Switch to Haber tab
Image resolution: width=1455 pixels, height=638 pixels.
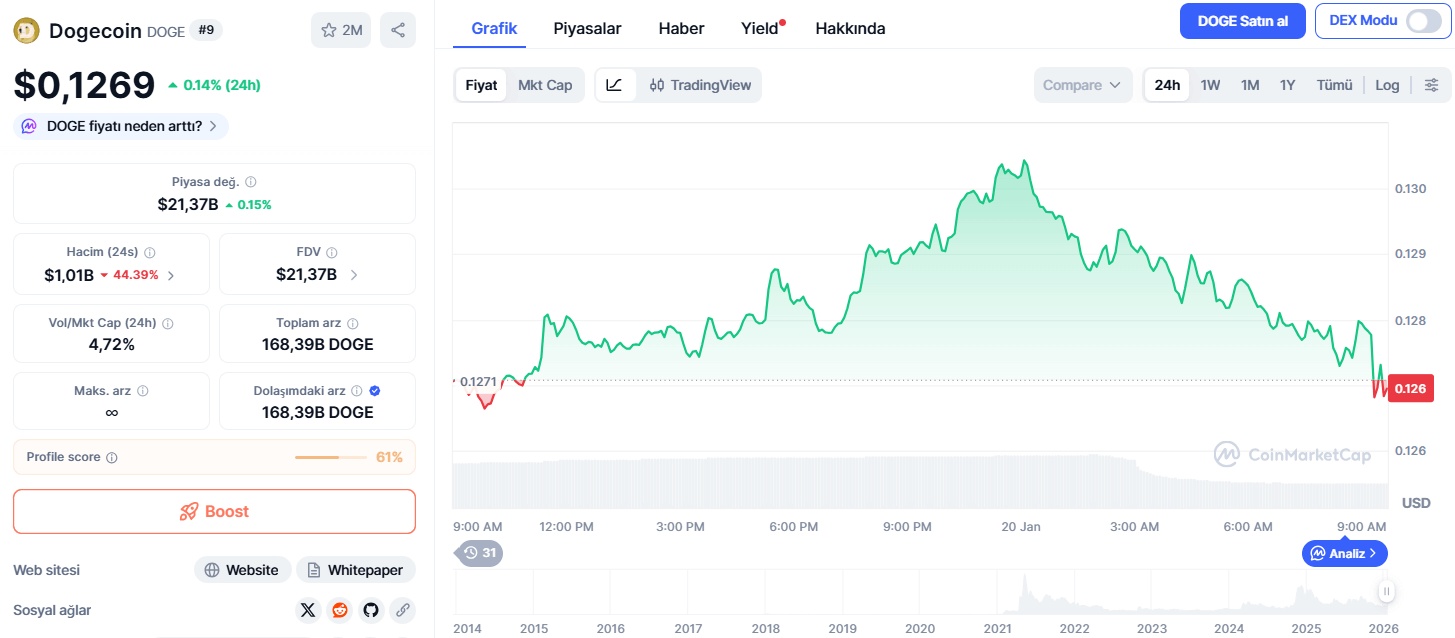(681, 28)
